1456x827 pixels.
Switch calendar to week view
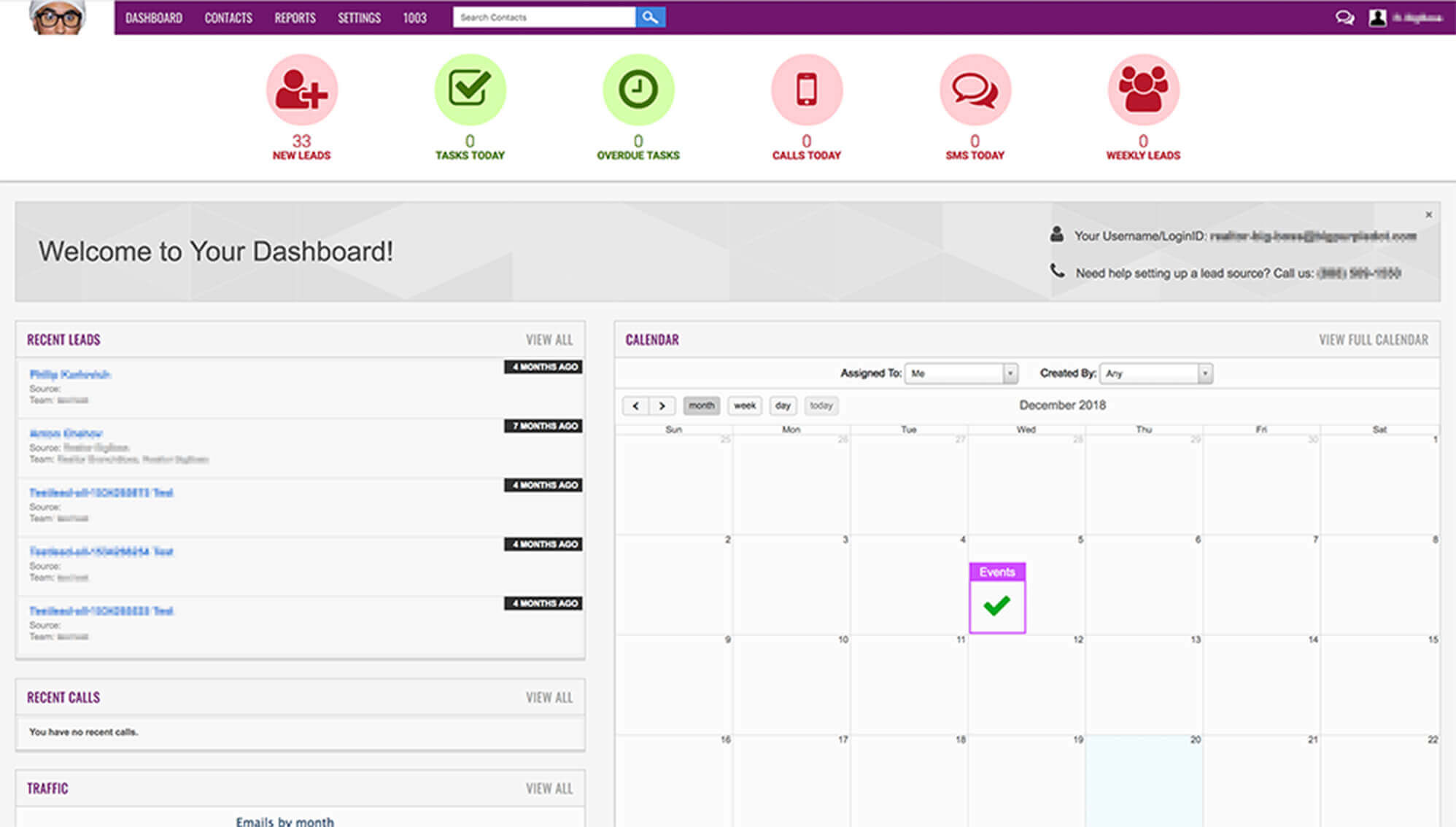[x=745, y=405]
